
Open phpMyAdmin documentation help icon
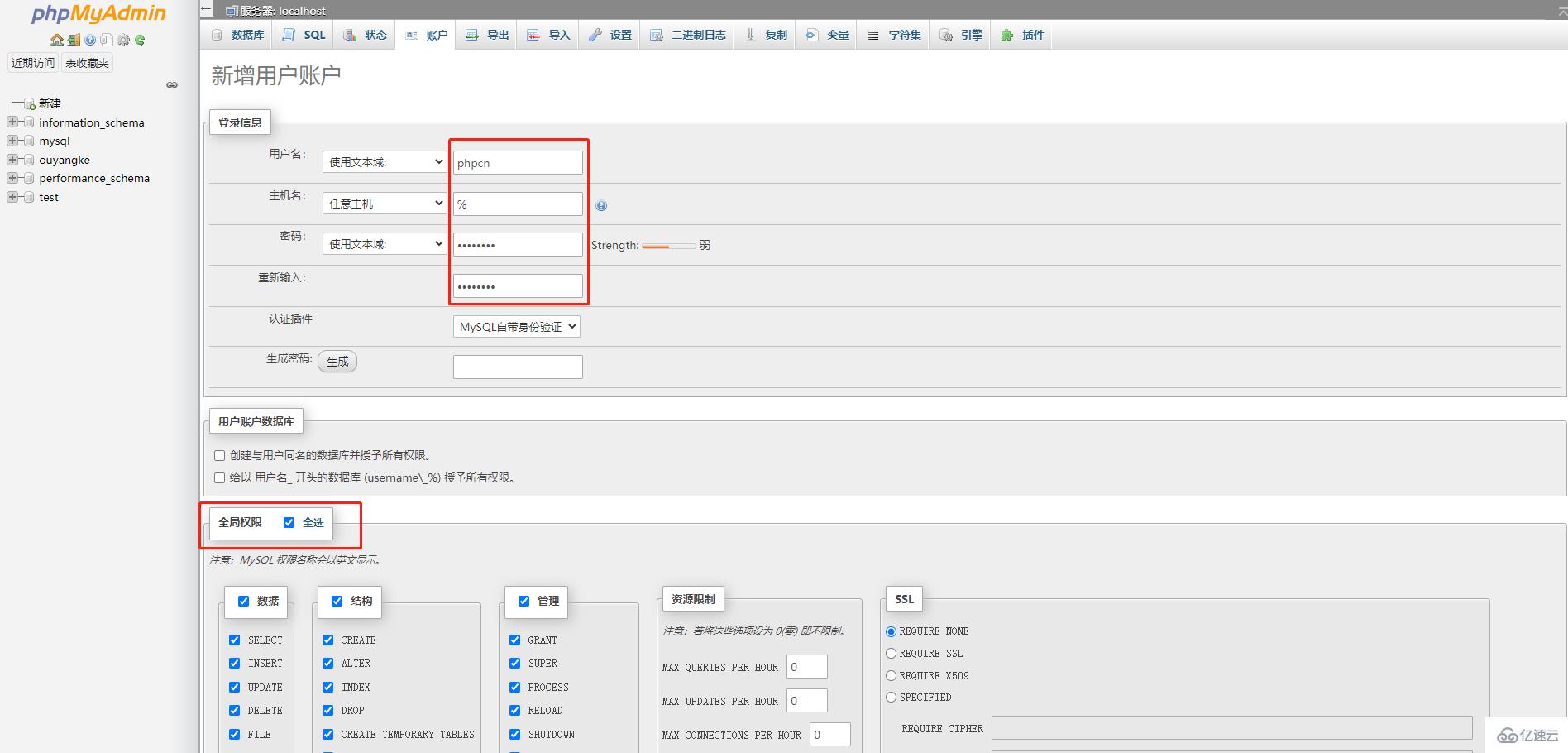pos(90,40)
